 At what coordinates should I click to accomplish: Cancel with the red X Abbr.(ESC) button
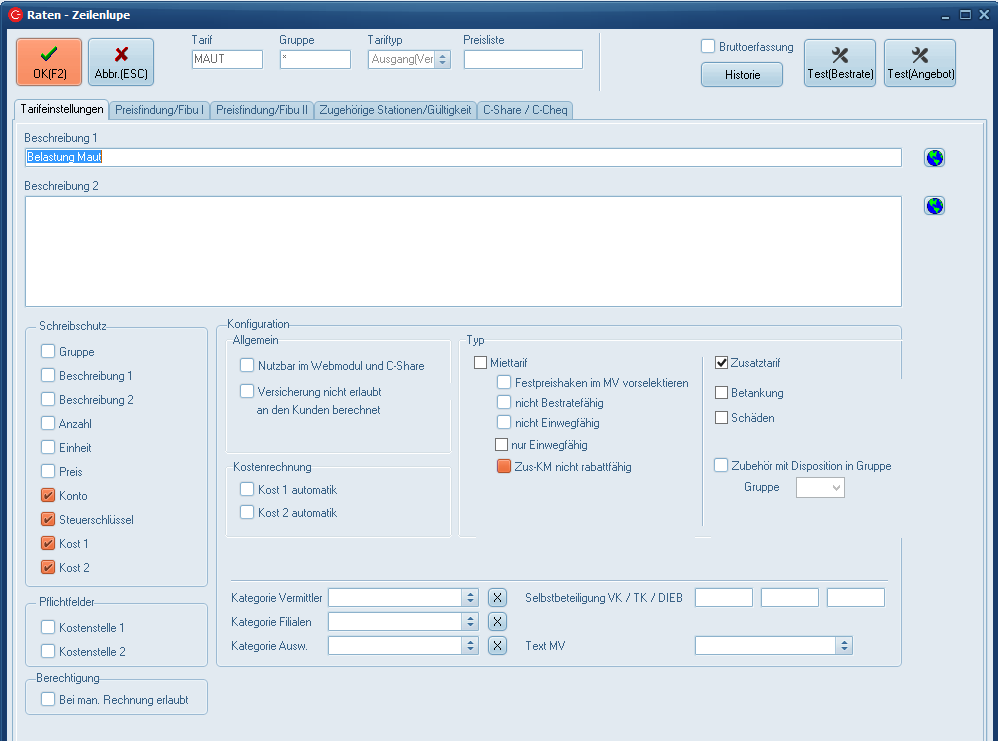point(121,62)
